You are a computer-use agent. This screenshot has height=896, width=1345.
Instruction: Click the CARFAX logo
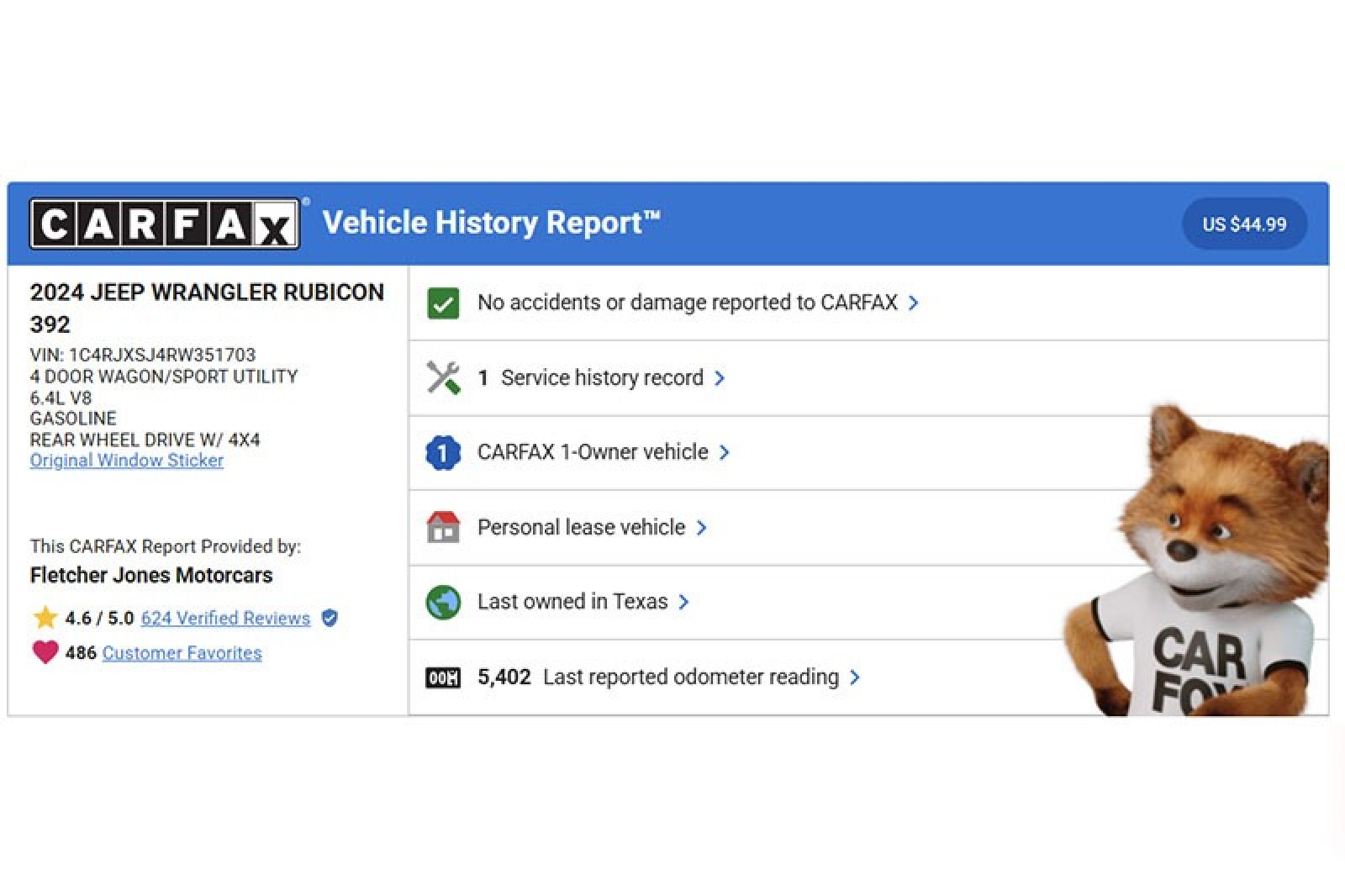165,224
